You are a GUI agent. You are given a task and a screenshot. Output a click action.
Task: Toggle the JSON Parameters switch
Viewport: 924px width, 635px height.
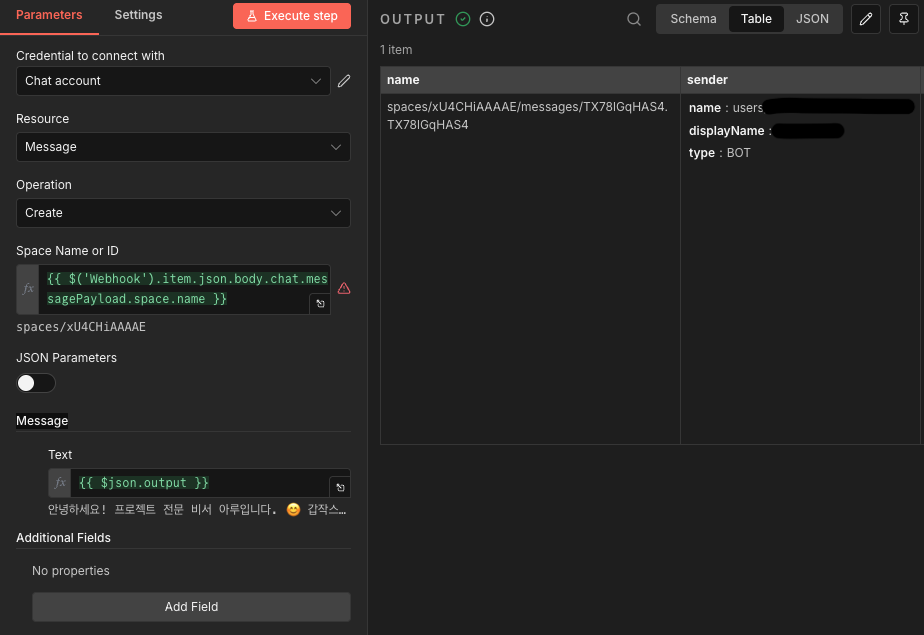(x=36, y=383)
